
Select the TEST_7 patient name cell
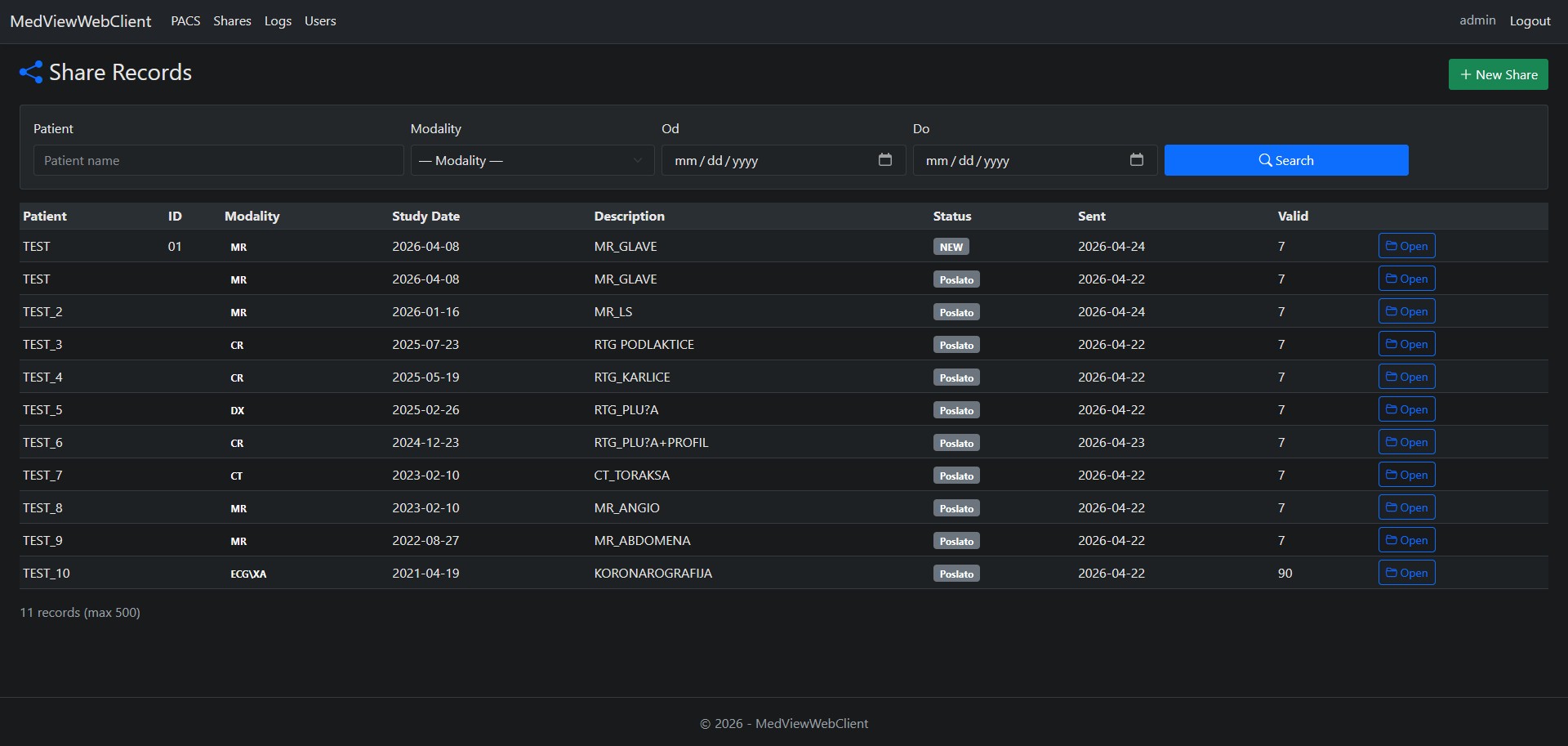click(42, 475)
